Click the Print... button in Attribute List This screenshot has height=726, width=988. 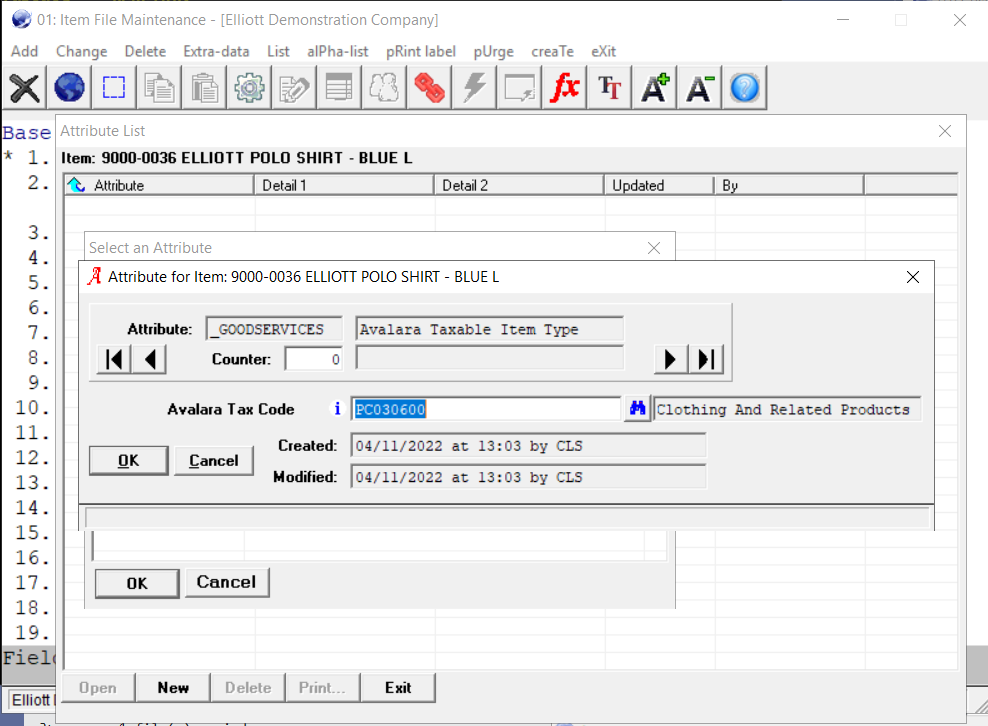[323, 688]
